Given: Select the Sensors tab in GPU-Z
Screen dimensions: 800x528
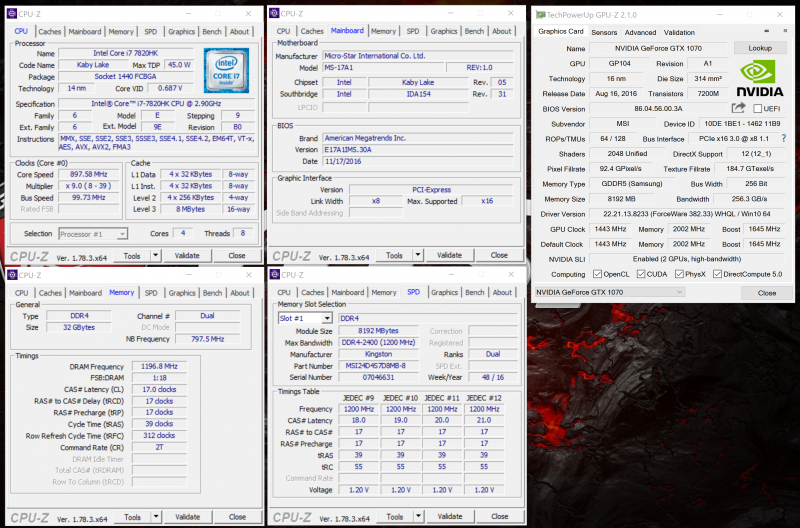Looking at the screenshot, I should (x=604, y=32).
